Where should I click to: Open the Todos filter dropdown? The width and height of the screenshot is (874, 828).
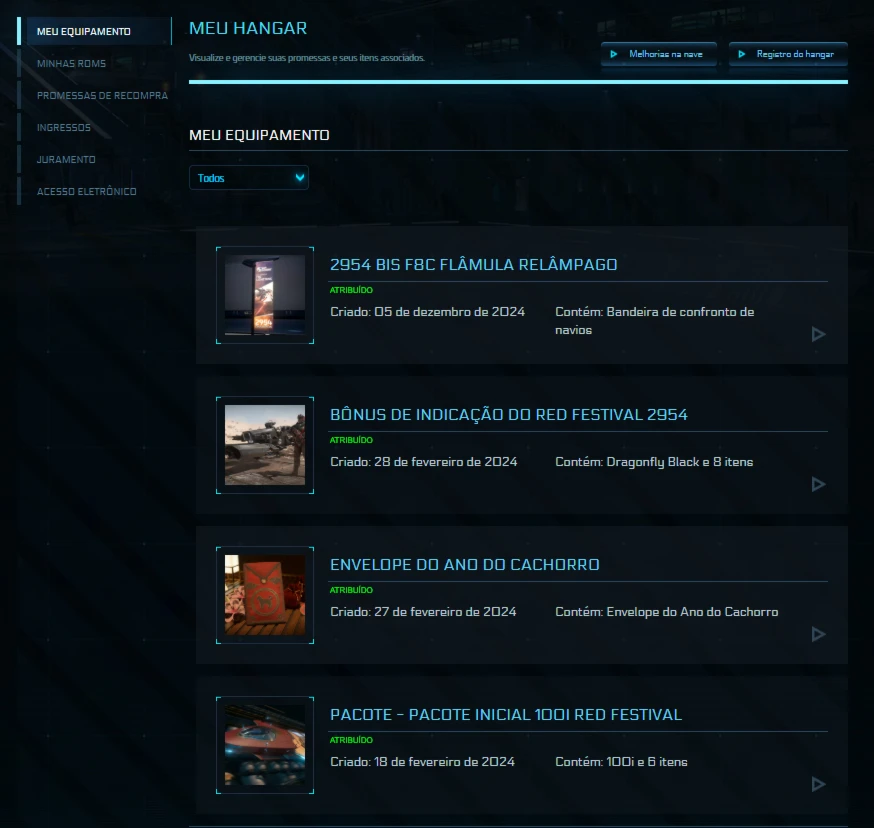(x=249, y=178)
